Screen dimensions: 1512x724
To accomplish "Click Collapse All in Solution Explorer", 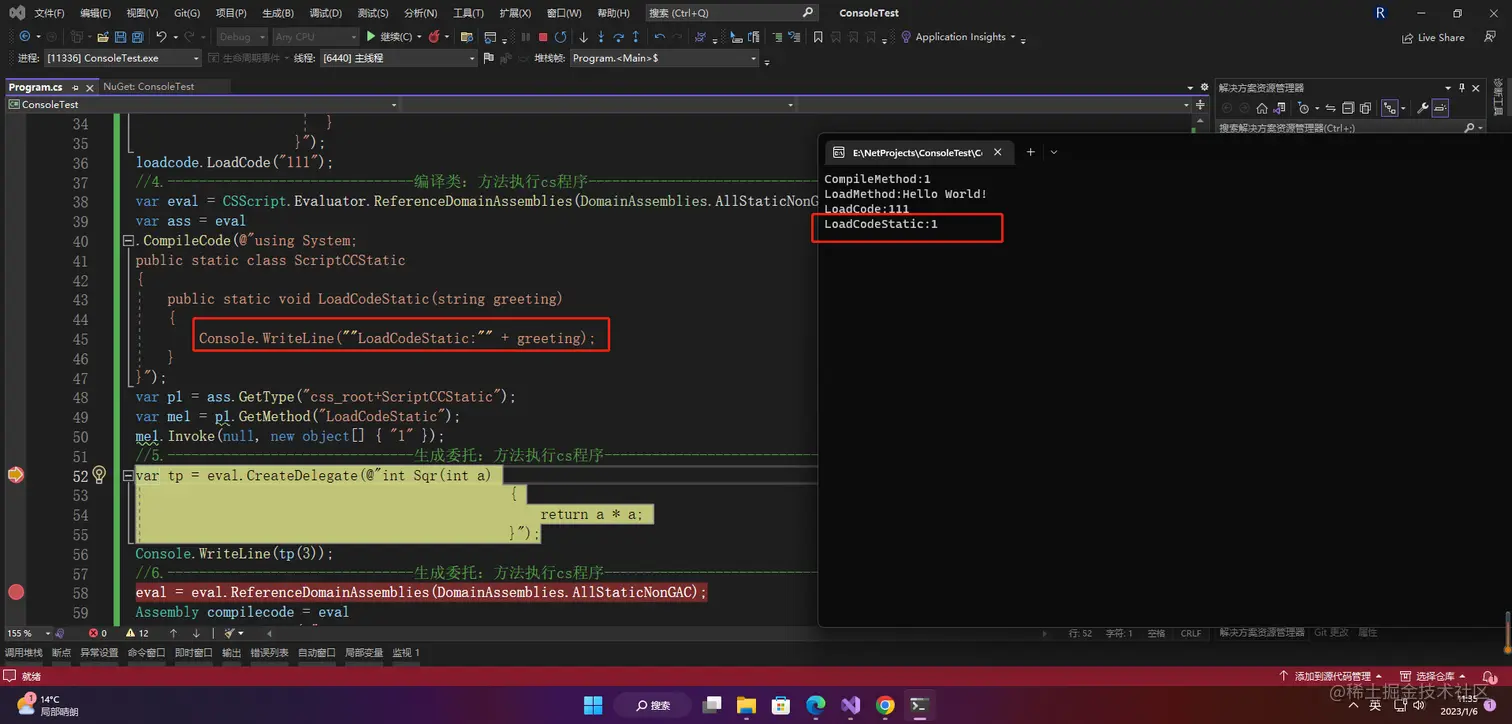I will 1348,108.
